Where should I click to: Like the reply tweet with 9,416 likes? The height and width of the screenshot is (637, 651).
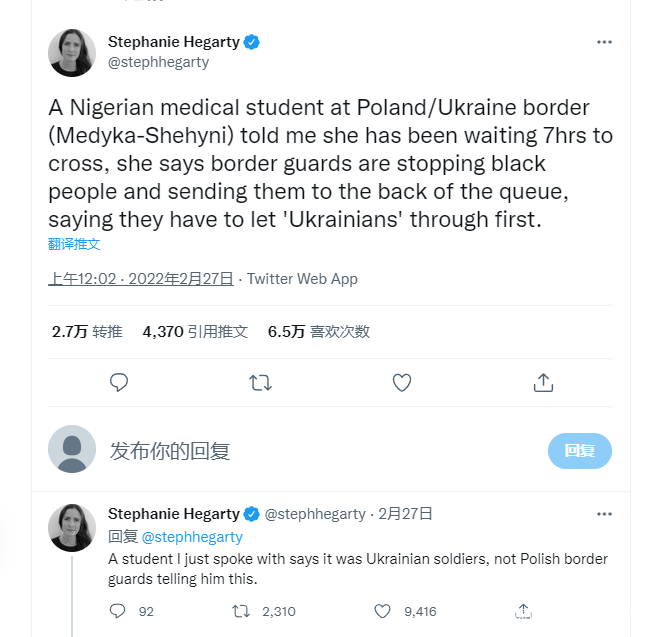point(382,610)
